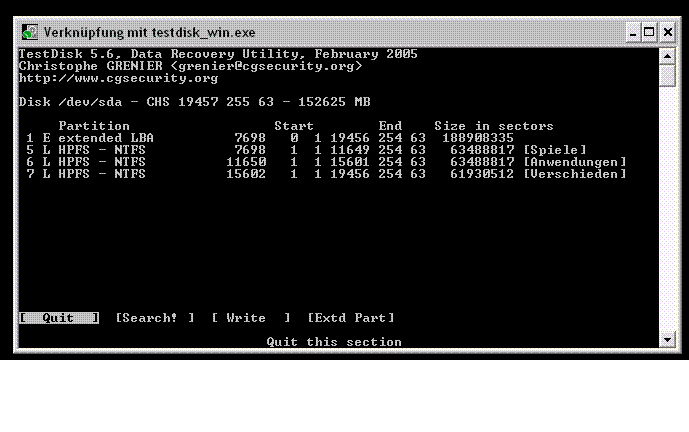The image size is (689, 432).
Task: Select the Write option
Action: coord(250,318)
